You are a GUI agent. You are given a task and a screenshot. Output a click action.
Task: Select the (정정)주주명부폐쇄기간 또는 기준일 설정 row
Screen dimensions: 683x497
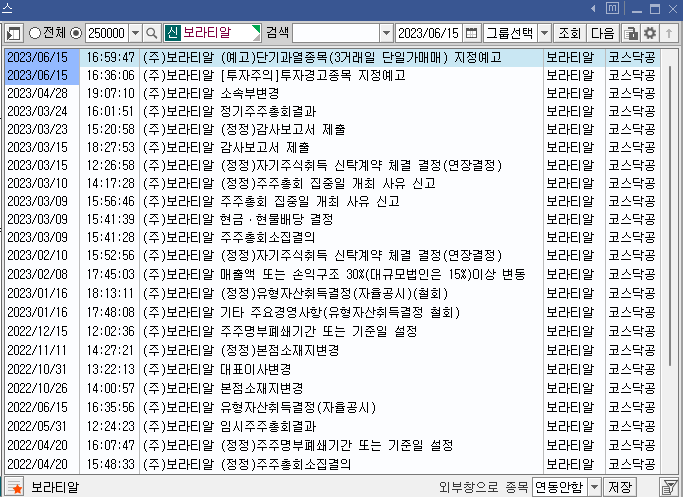pos(333,445)
